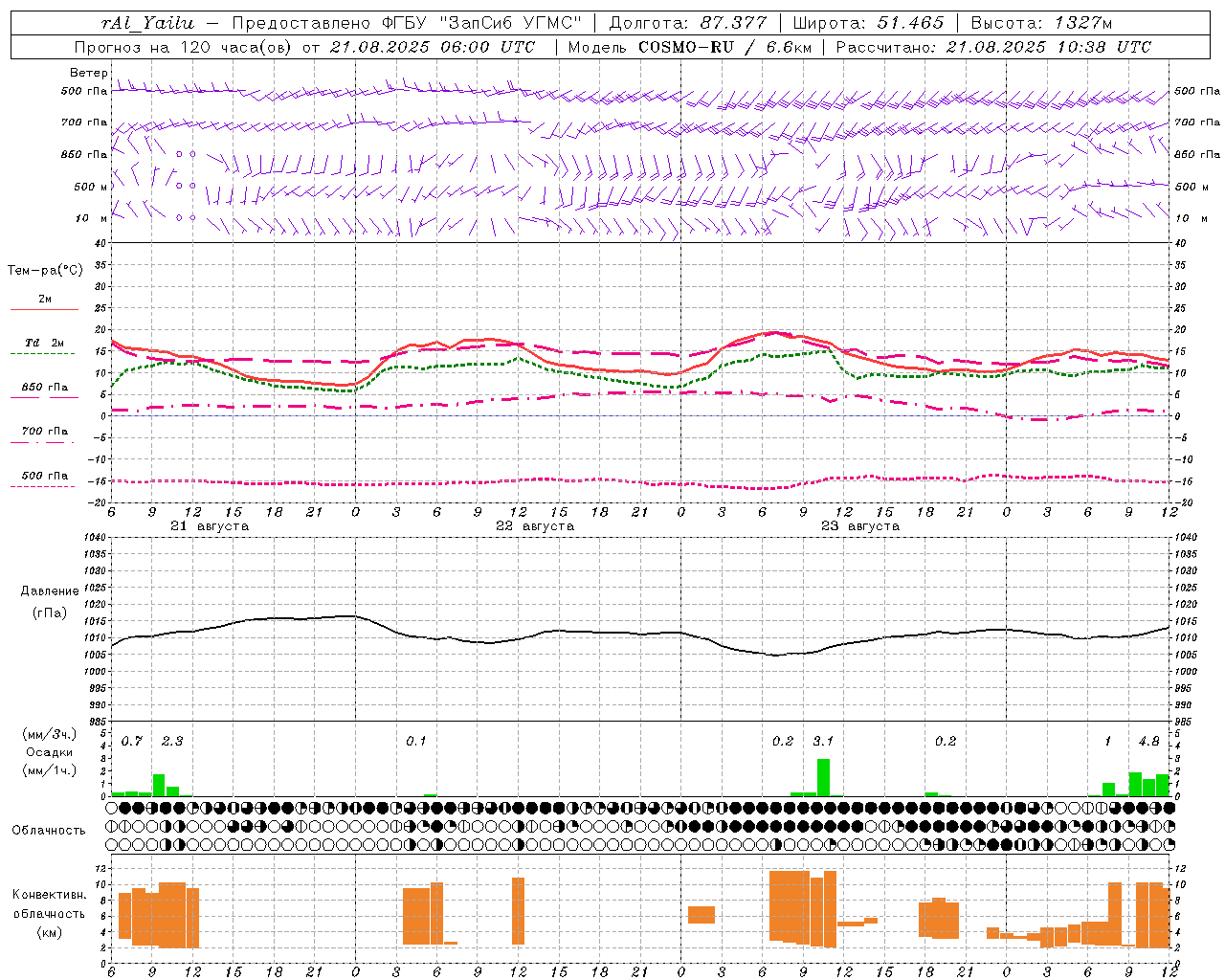Click the 2.3 three-hour precipitation value
Viewport: 1225px width, 980px height.
[x=172, y=742]
